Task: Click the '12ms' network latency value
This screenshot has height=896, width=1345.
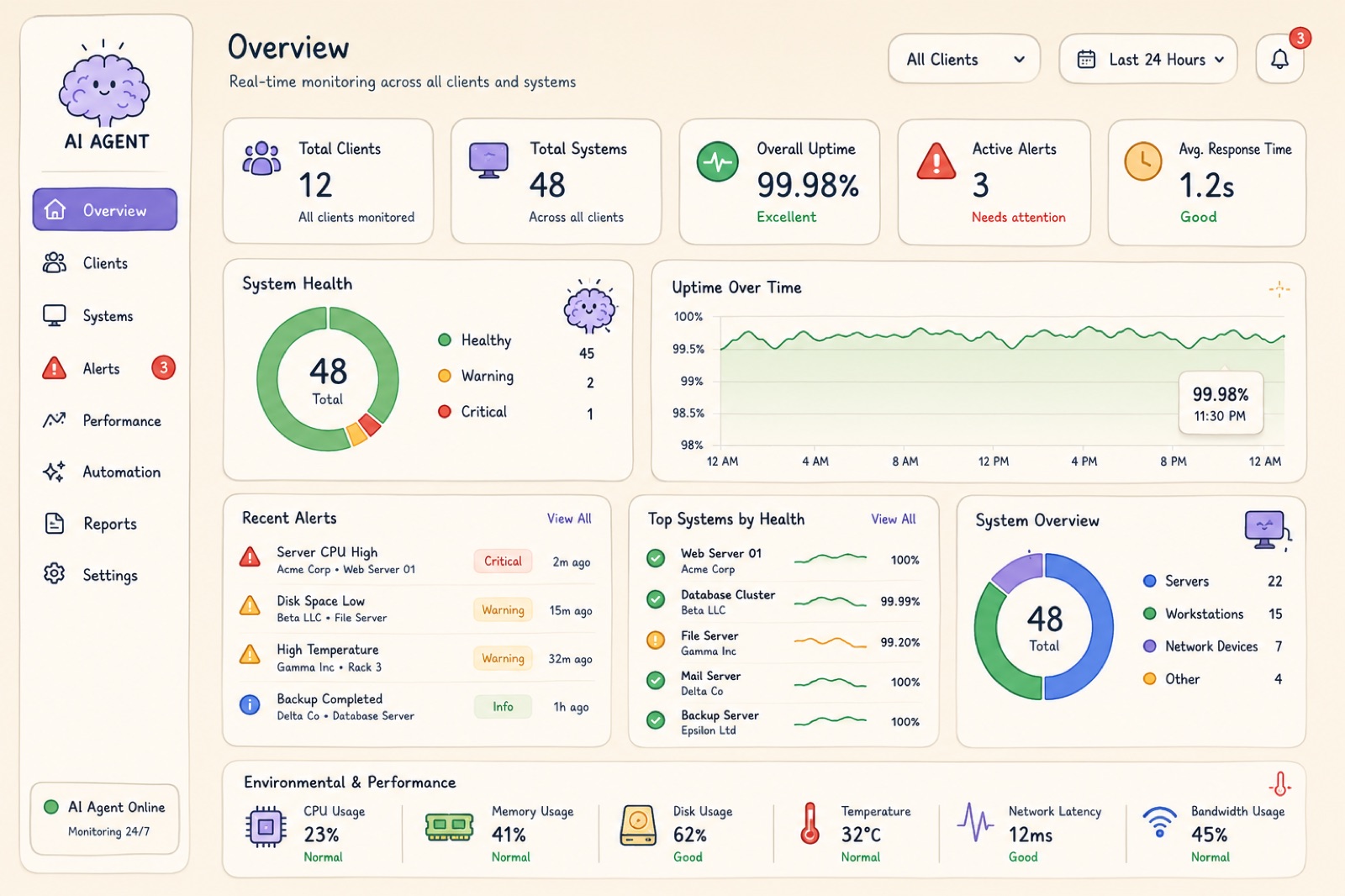Action: coord(1031,835)
